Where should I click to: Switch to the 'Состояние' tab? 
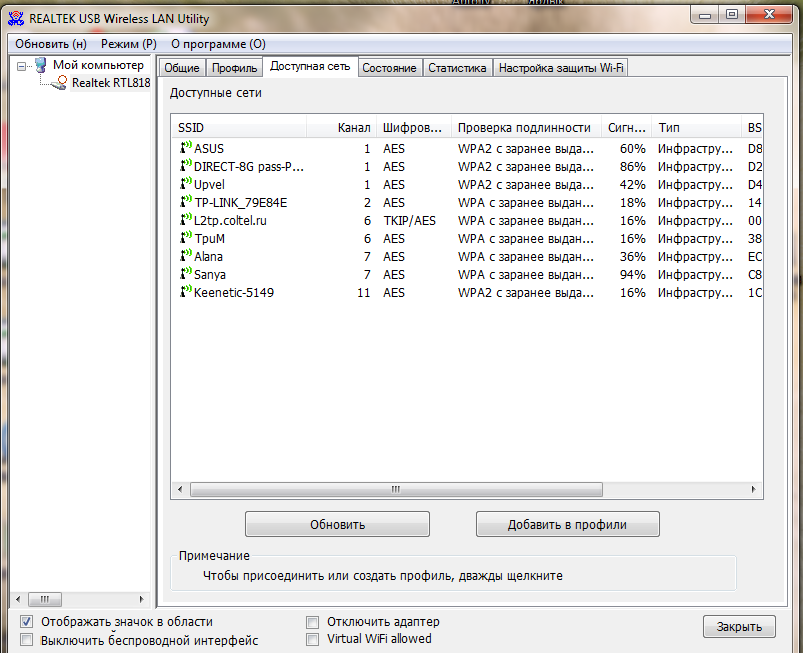[x=389, y=68]
